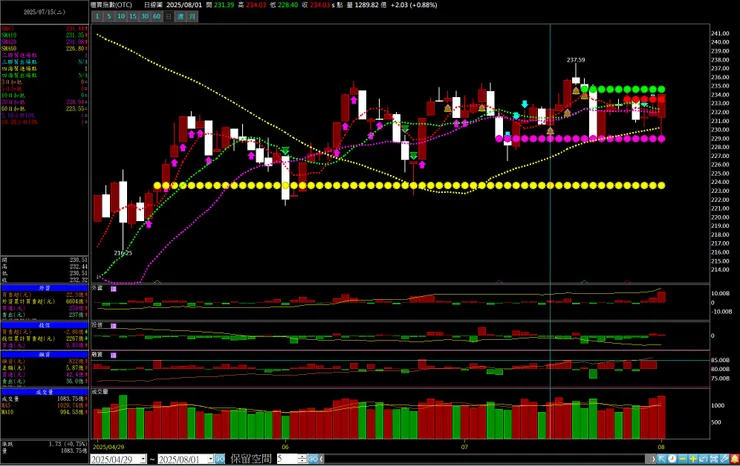Click the purple square icon in the 外資 sub-chart
The image size is (740, 466).
tap(113, 288)
